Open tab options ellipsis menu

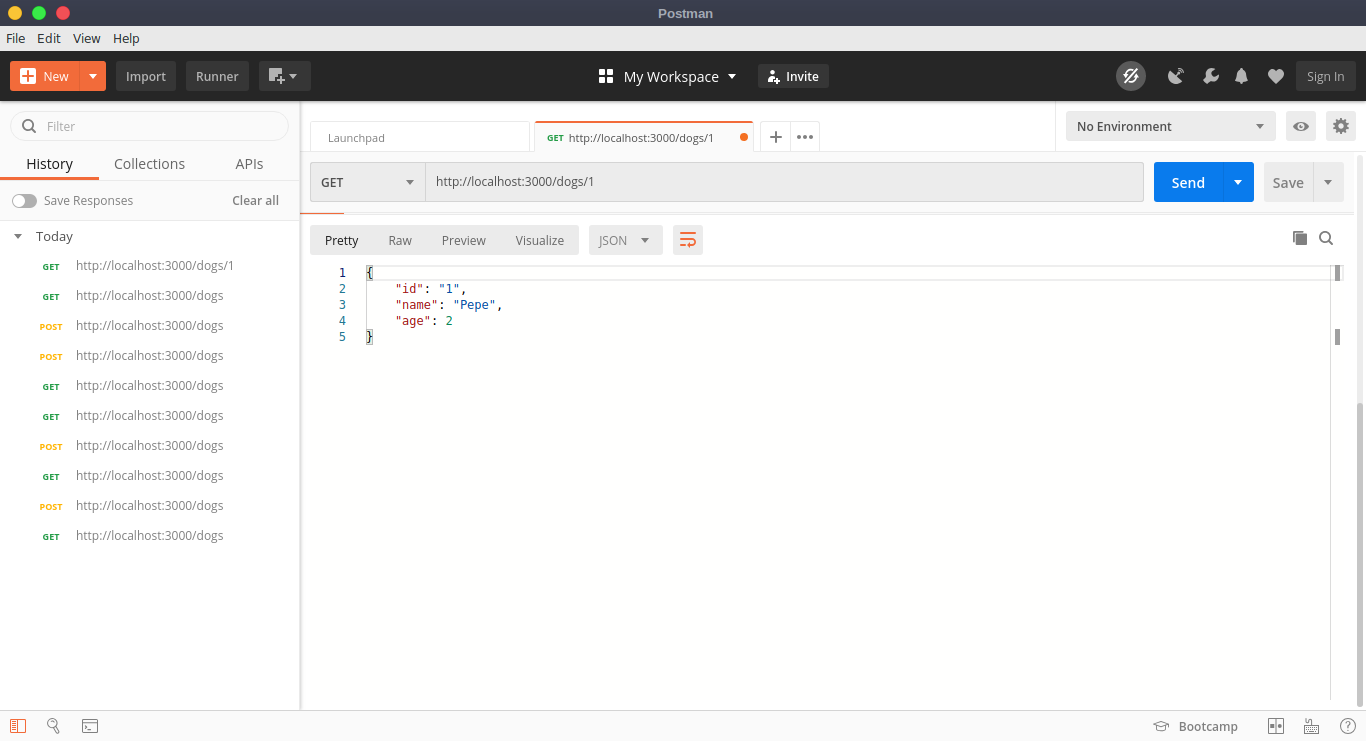pos(805,137)
